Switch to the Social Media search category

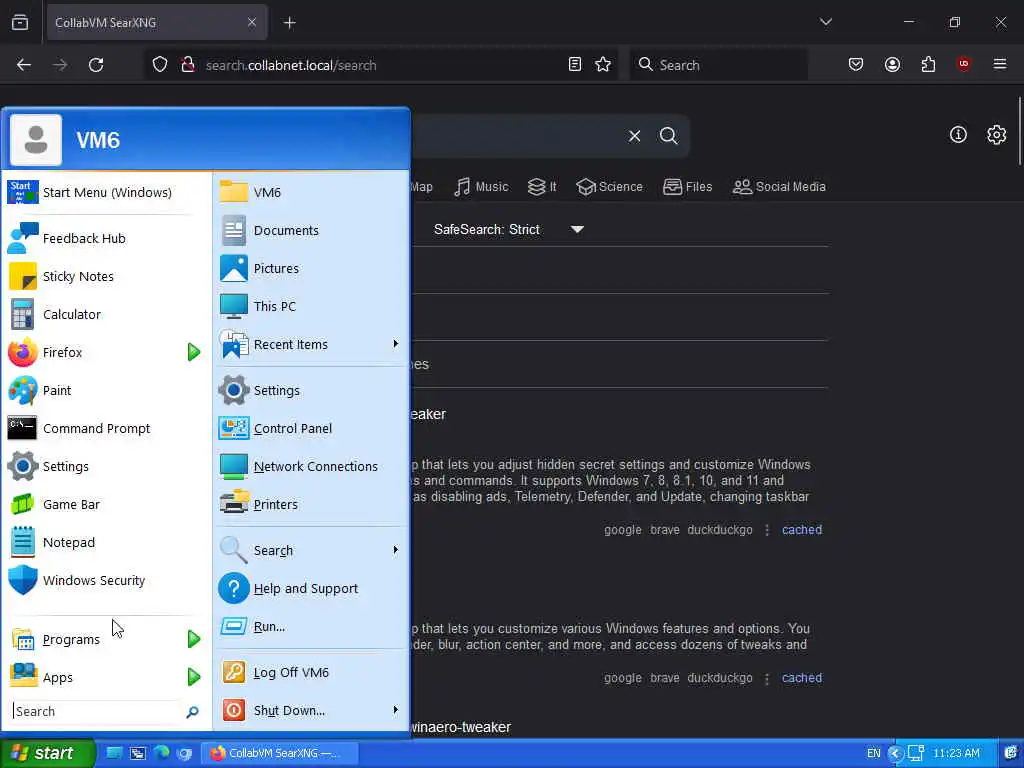[x=779, y=187]
